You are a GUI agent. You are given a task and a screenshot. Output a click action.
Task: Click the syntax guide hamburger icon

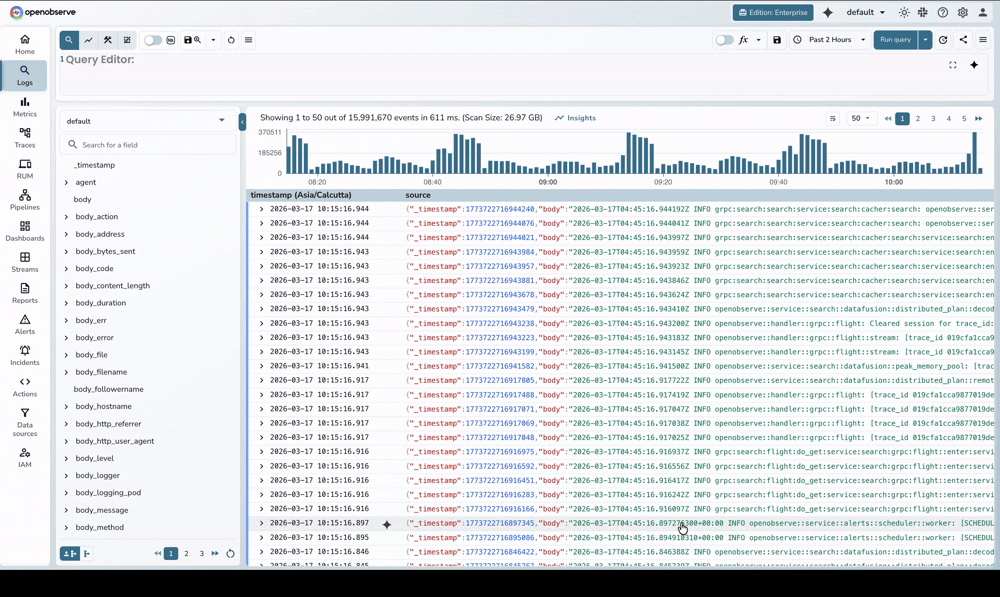pos(247,40)
